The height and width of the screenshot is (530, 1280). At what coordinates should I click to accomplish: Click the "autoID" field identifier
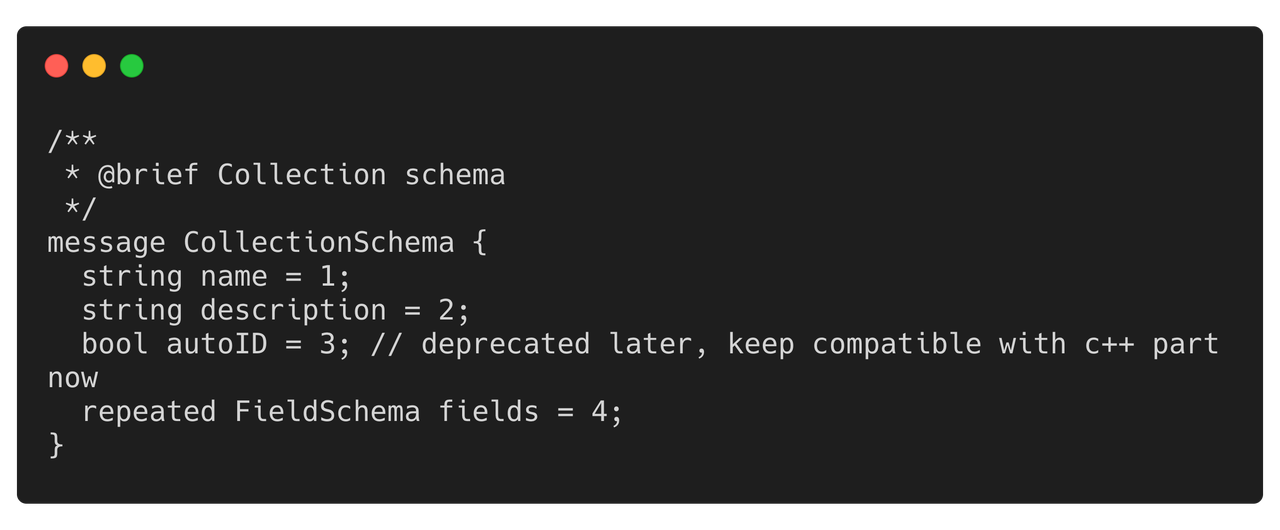click(x=217, y=345)
